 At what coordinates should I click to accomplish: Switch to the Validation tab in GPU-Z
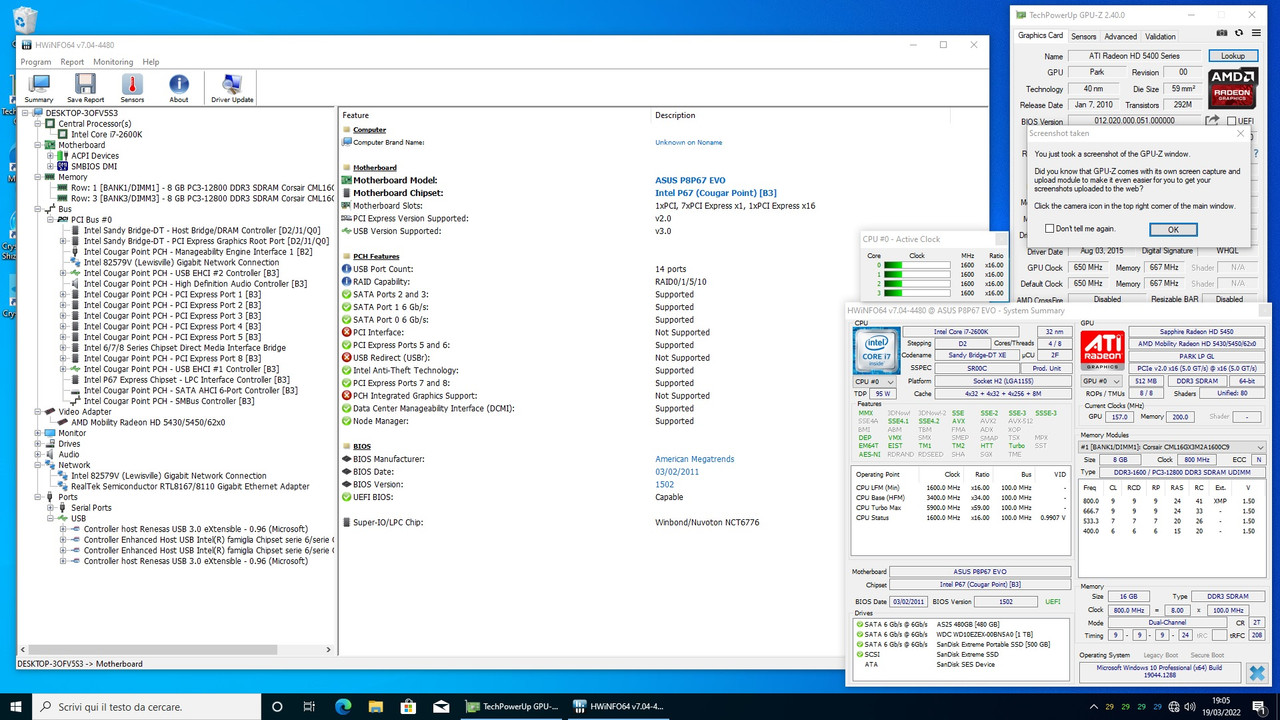pos(1160,36)
